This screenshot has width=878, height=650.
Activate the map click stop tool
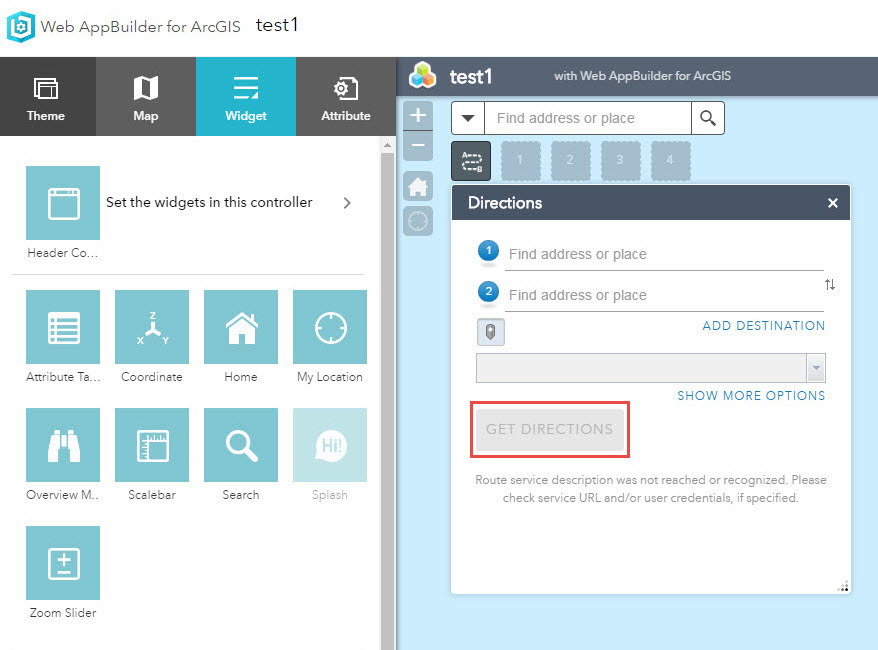(x=491, y=332)
